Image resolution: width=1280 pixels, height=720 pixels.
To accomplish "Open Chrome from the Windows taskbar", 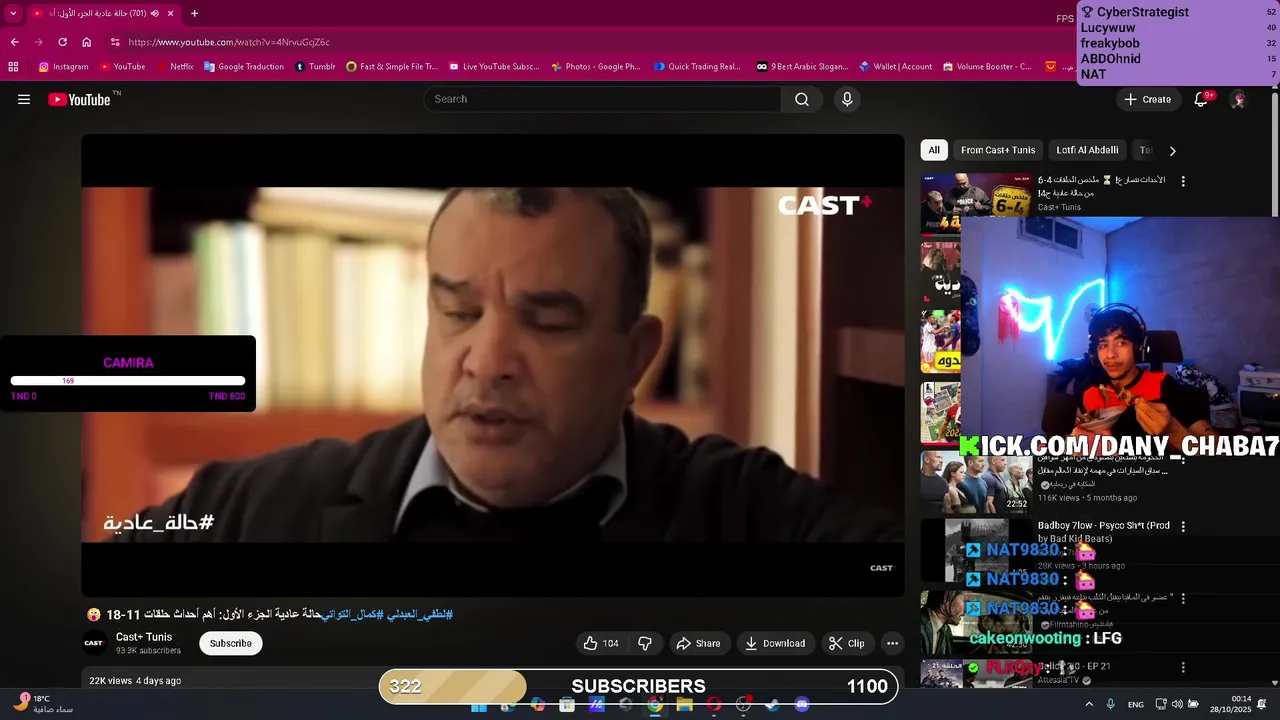I will tap(655, 704).
